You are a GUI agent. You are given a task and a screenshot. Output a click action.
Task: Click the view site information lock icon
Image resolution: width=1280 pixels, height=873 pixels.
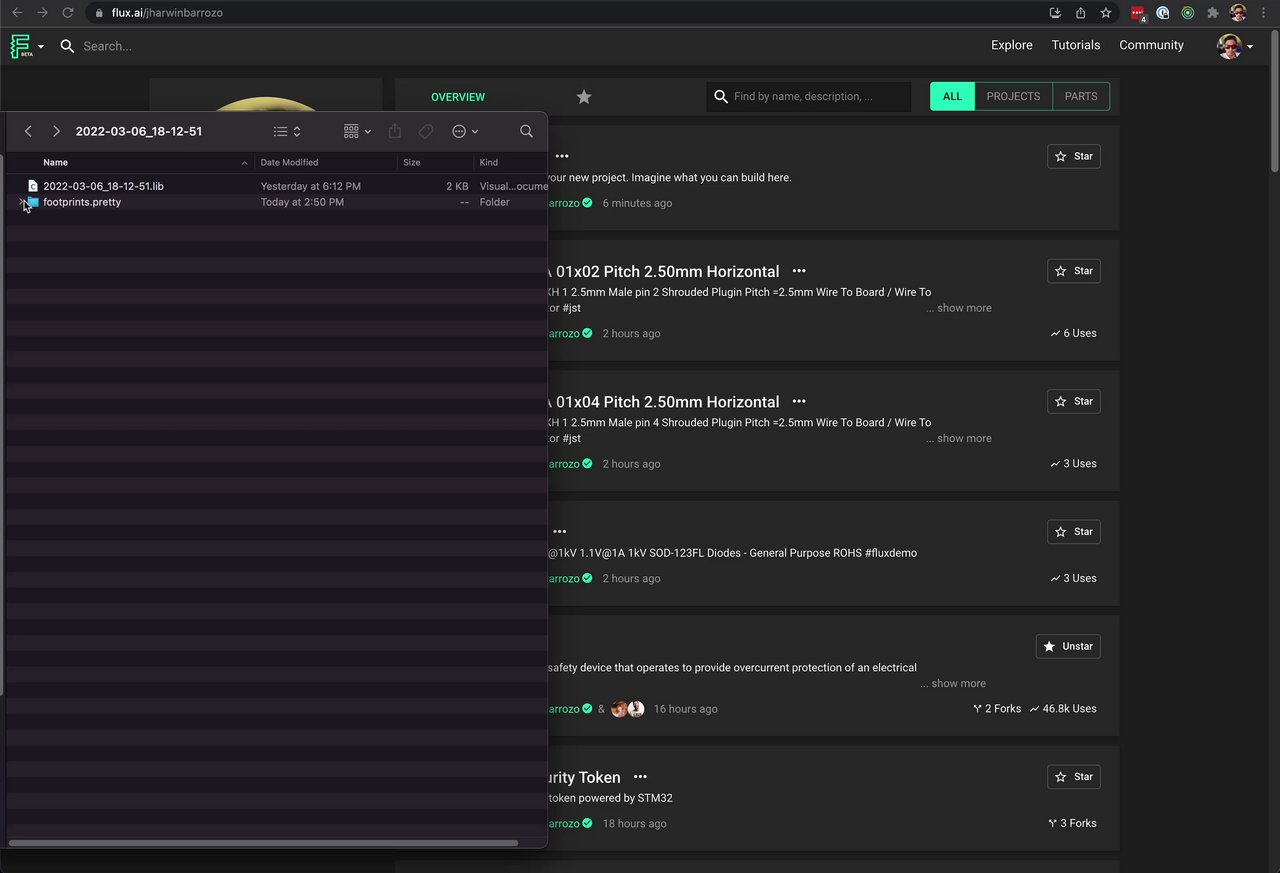tap(98, 13)
